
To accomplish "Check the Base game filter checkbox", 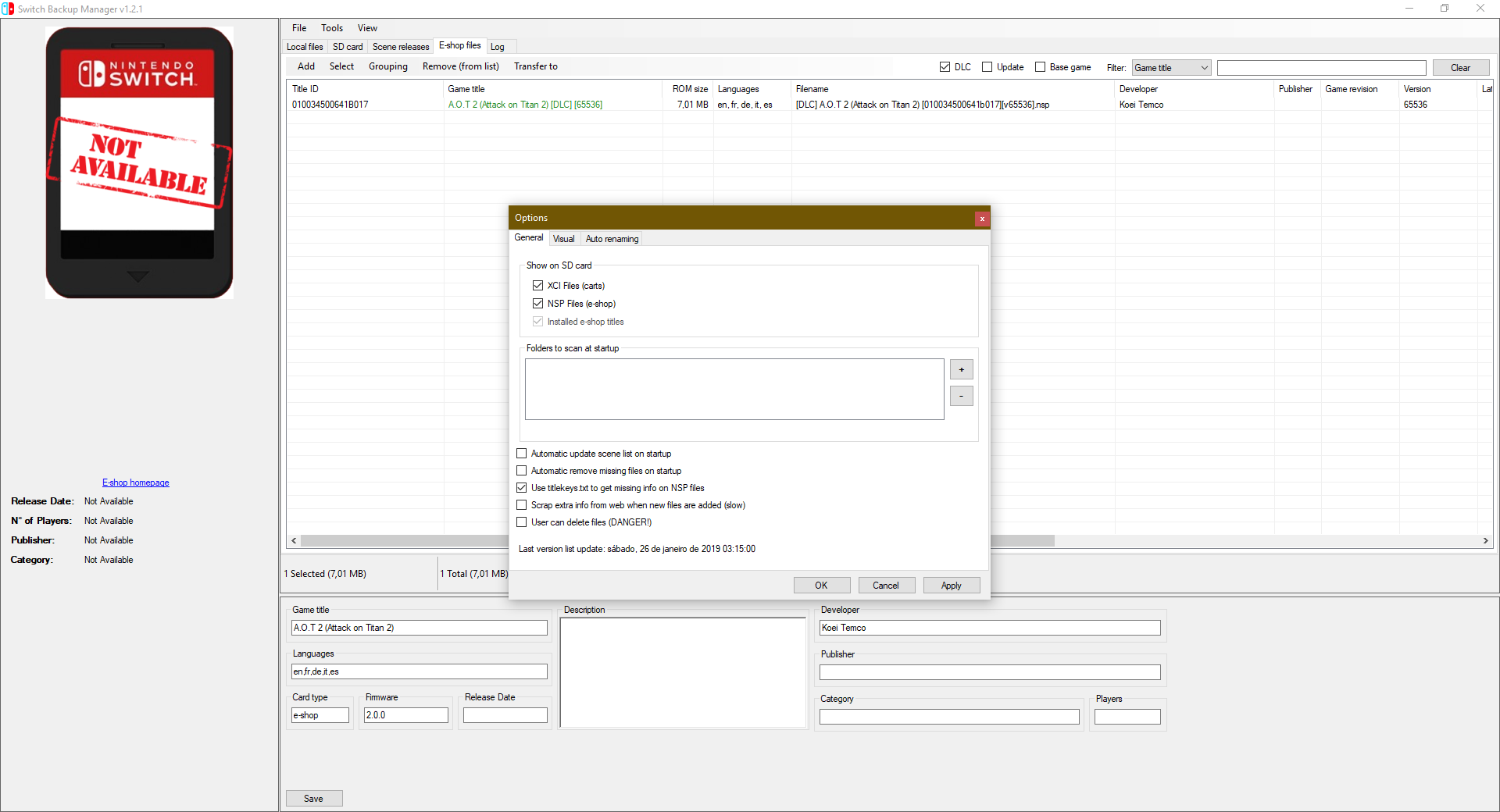I will (1040, 67).
